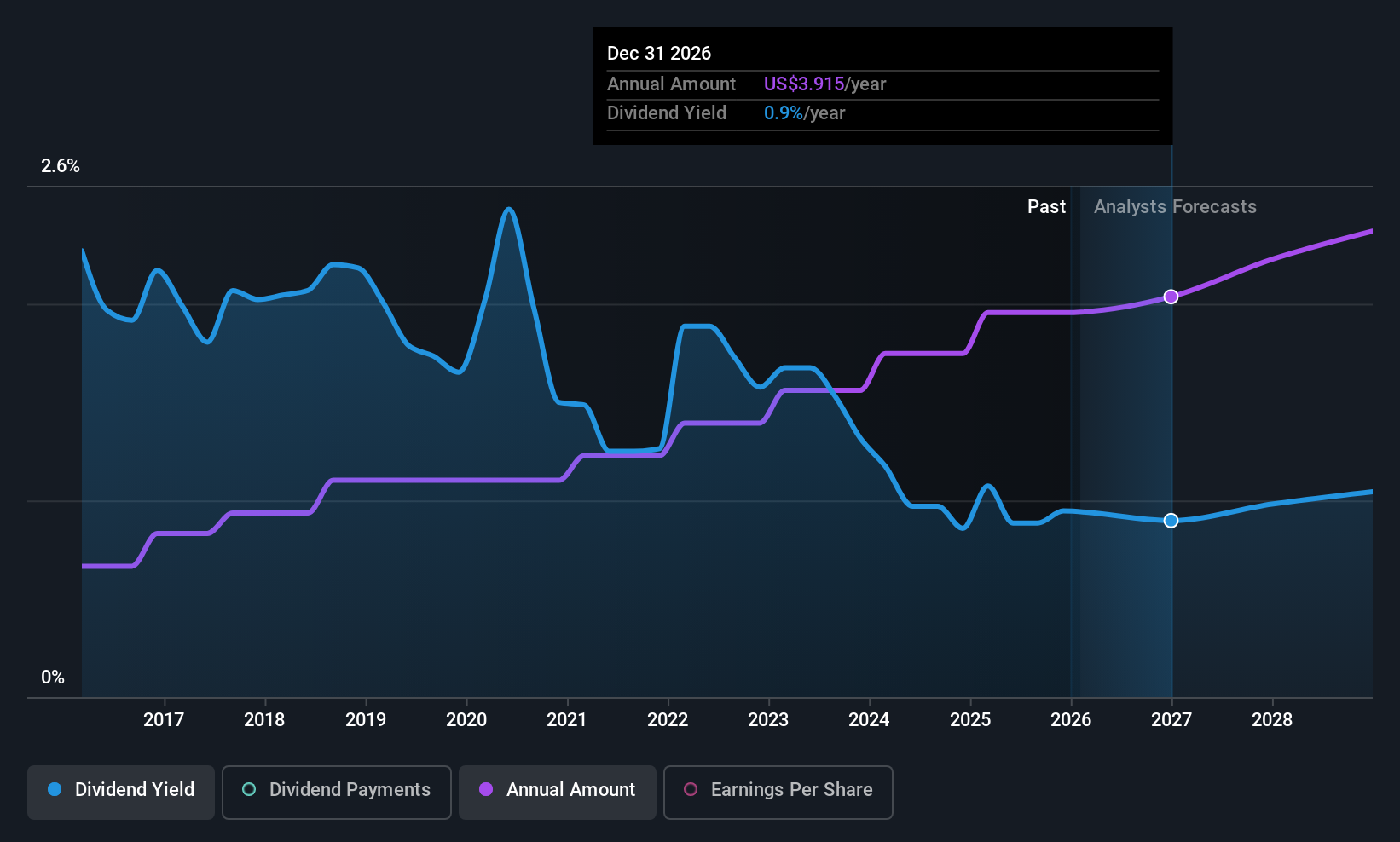Click the 2021 x-axis label
Image resolution: width=1400 pixels, height=842 pixels.
(567, 720)
